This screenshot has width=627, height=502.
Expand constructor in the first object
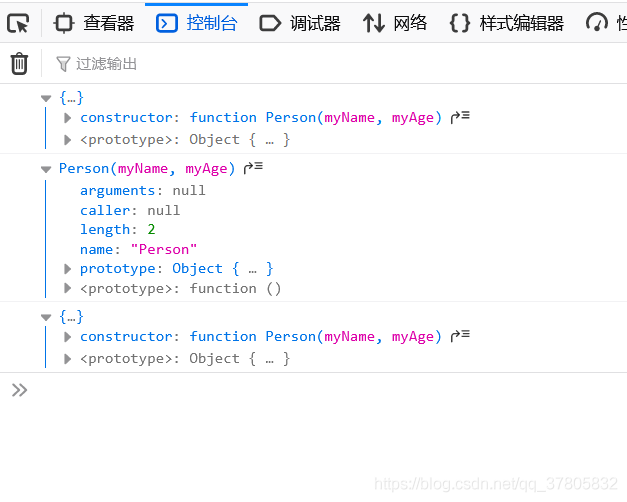(x=68, y=118)
